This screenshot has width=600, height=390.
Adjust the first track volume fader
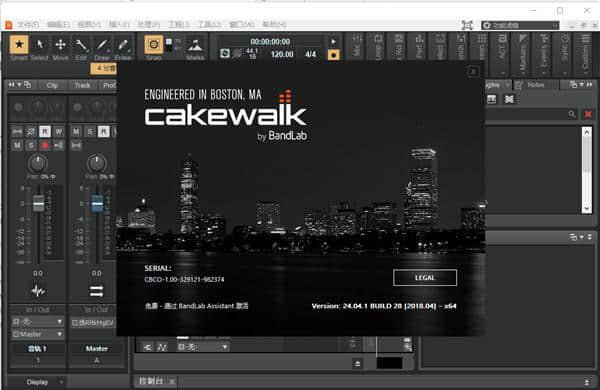(x=39, y=204)
